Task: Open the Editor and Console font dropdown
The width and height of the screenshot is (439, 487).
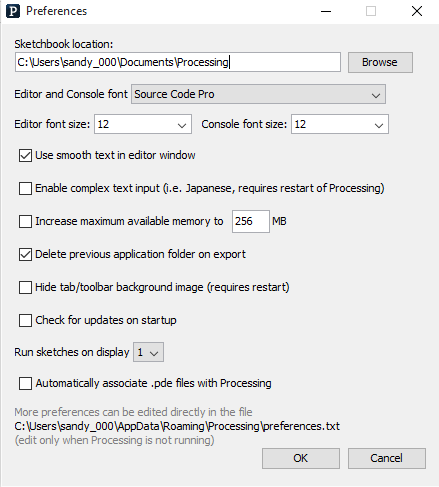Action: (x=258, y=94)
